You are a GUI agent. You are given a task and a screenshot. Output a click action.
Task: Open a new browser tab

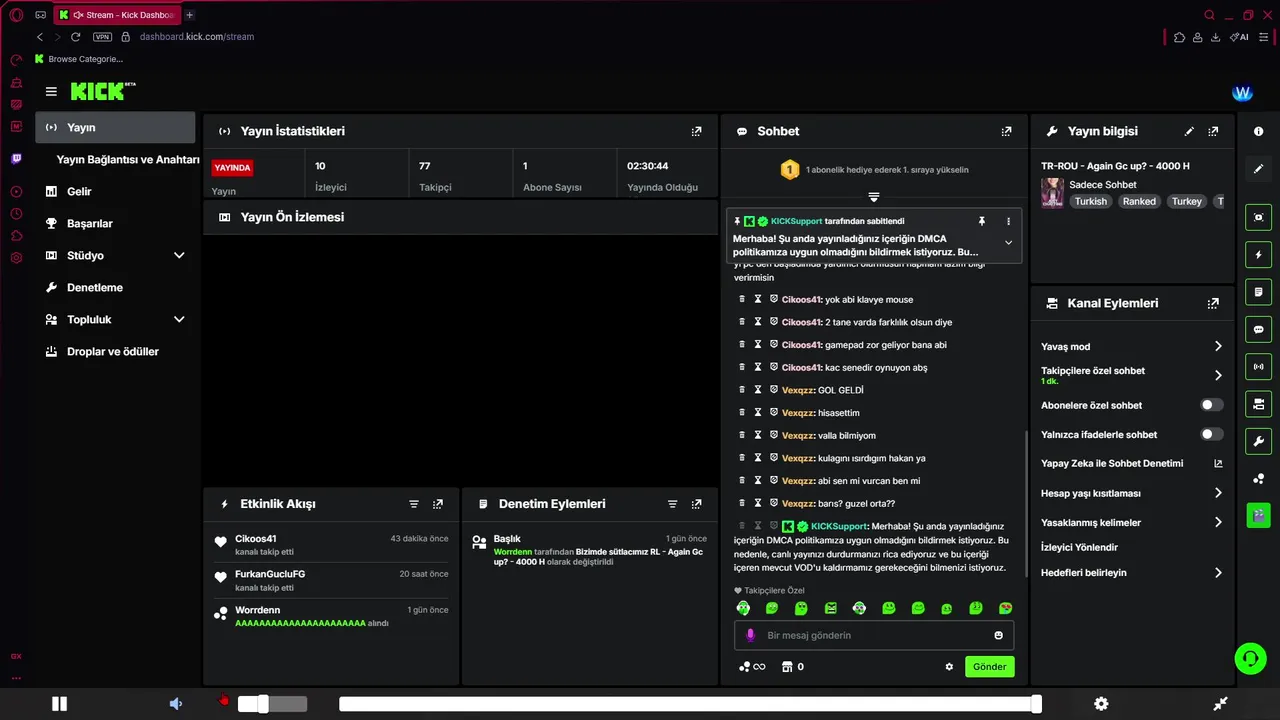click(190, 15)
